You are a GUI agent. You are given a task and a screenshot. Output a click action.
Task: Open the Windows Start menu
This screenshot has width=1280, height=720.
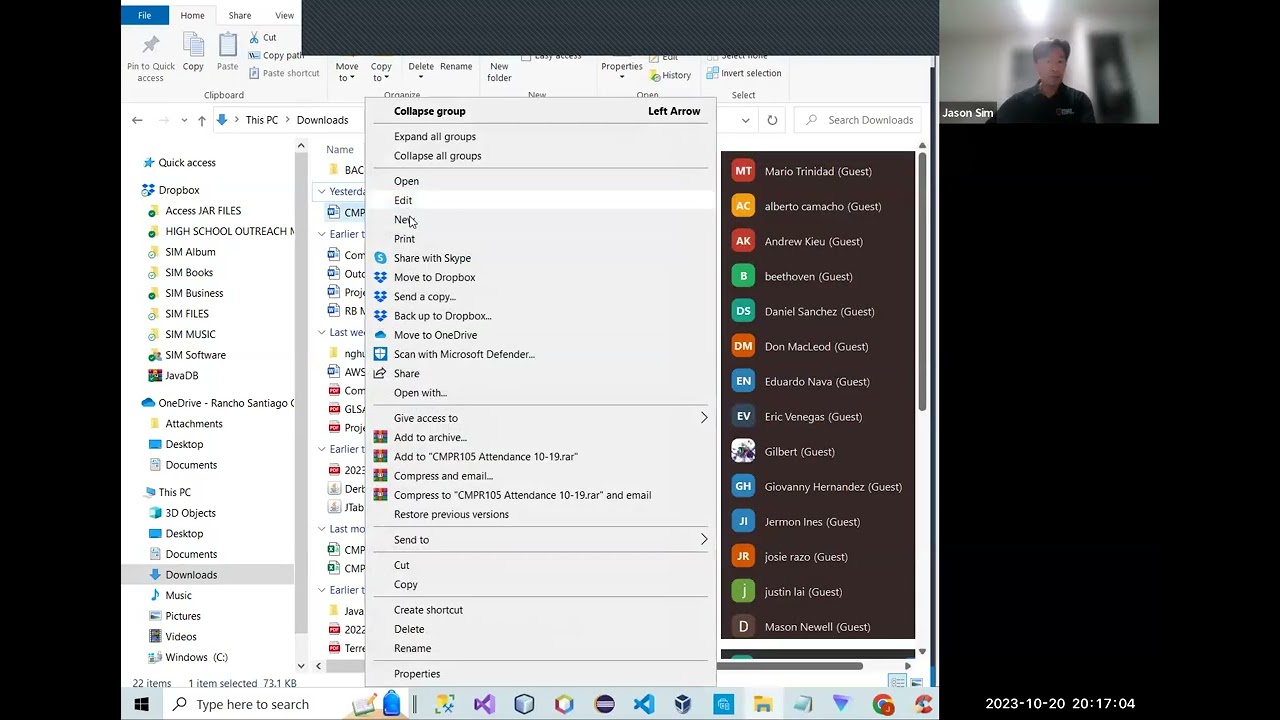(141, 704)
